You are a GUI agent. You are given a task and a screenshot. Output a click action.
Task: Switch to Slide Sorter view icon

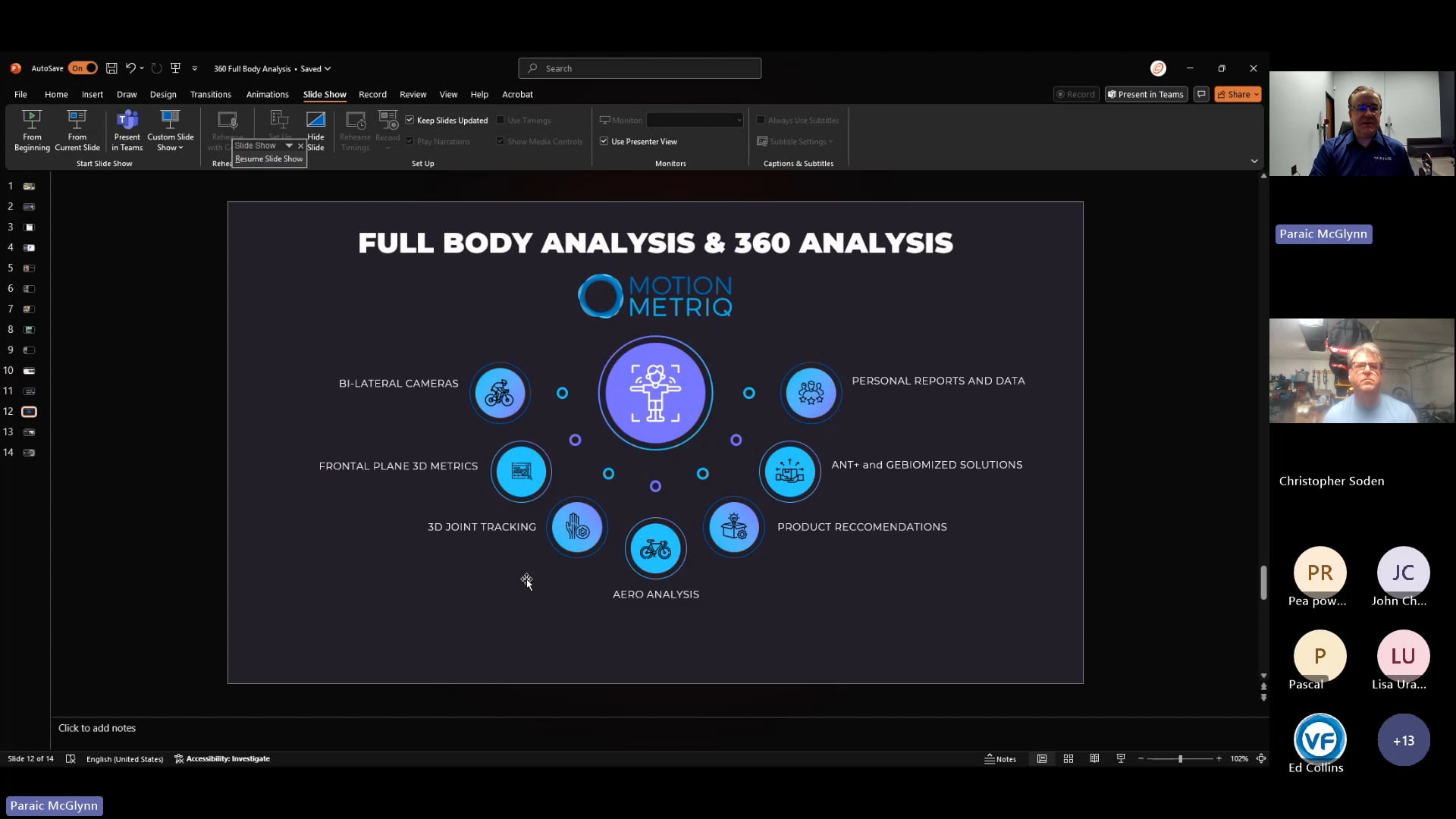coord(1068,759)
